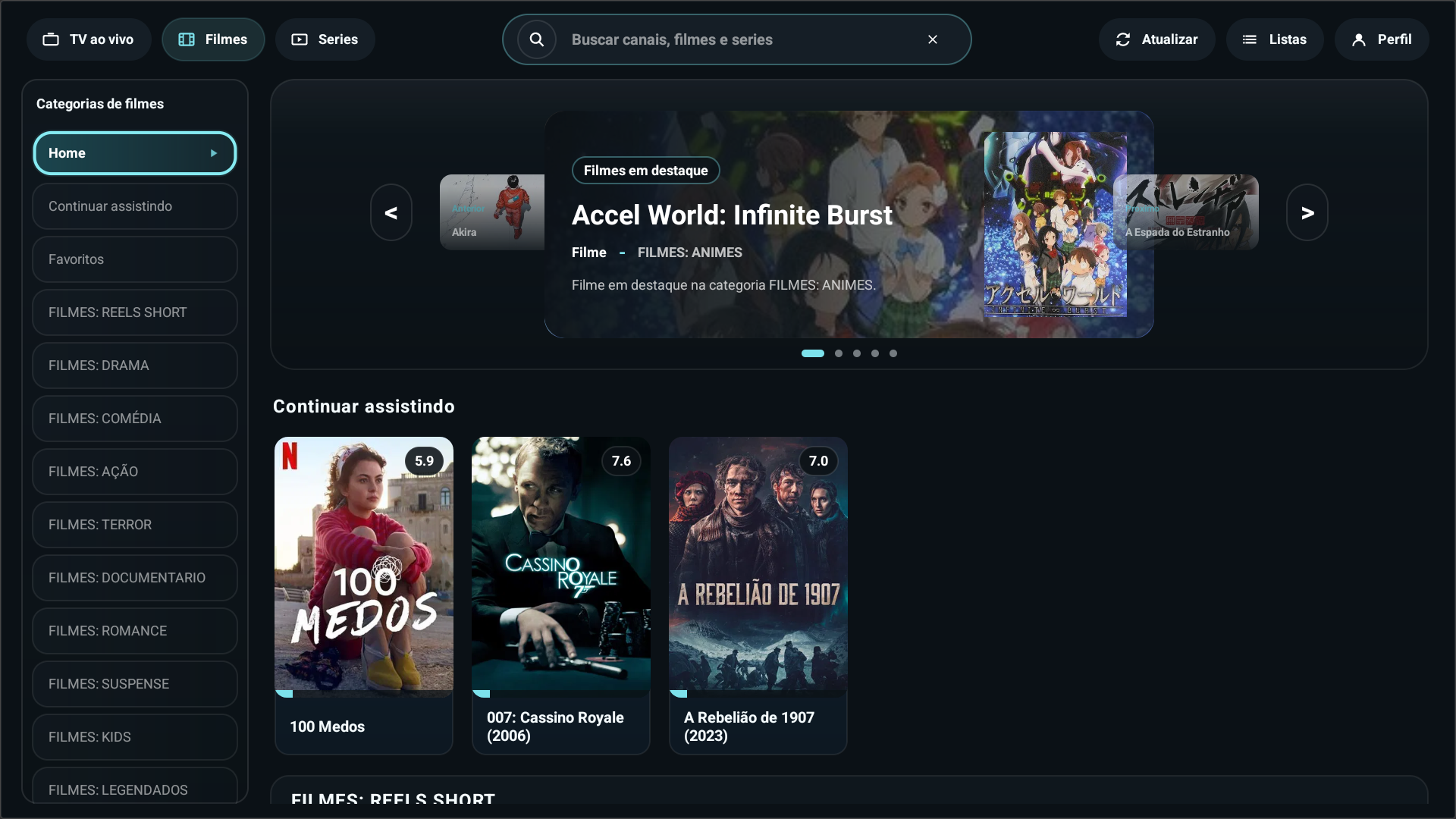Click the 7.0 rating badge
The height and width of the screenshot is (819, 1456).
[819, 461]
